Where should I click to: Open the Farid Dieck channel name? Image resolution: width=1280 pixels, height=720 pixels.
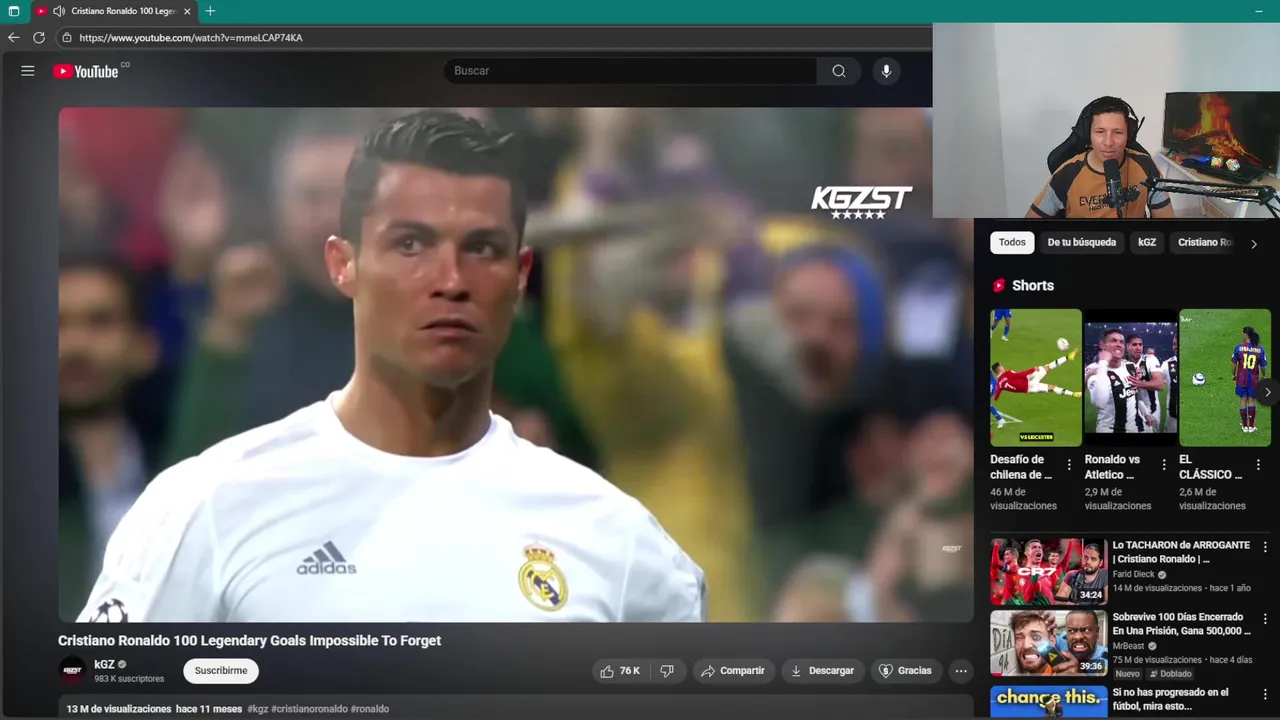coord(1133,575)
